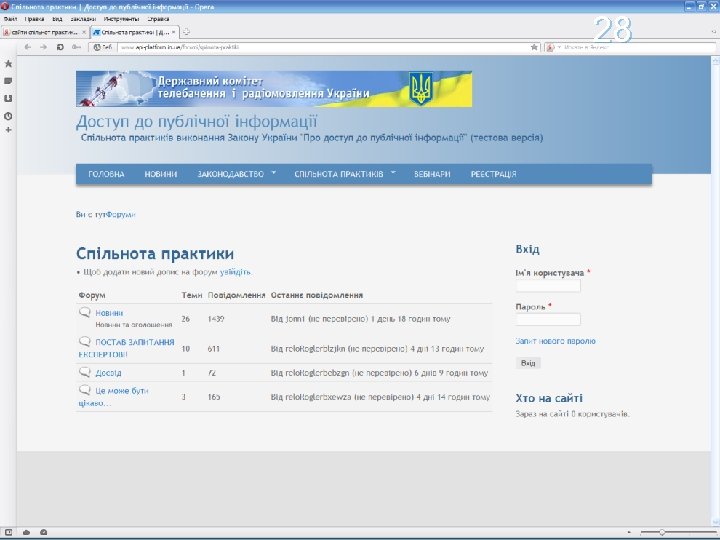Close the first browser tab

click(84, 32)
